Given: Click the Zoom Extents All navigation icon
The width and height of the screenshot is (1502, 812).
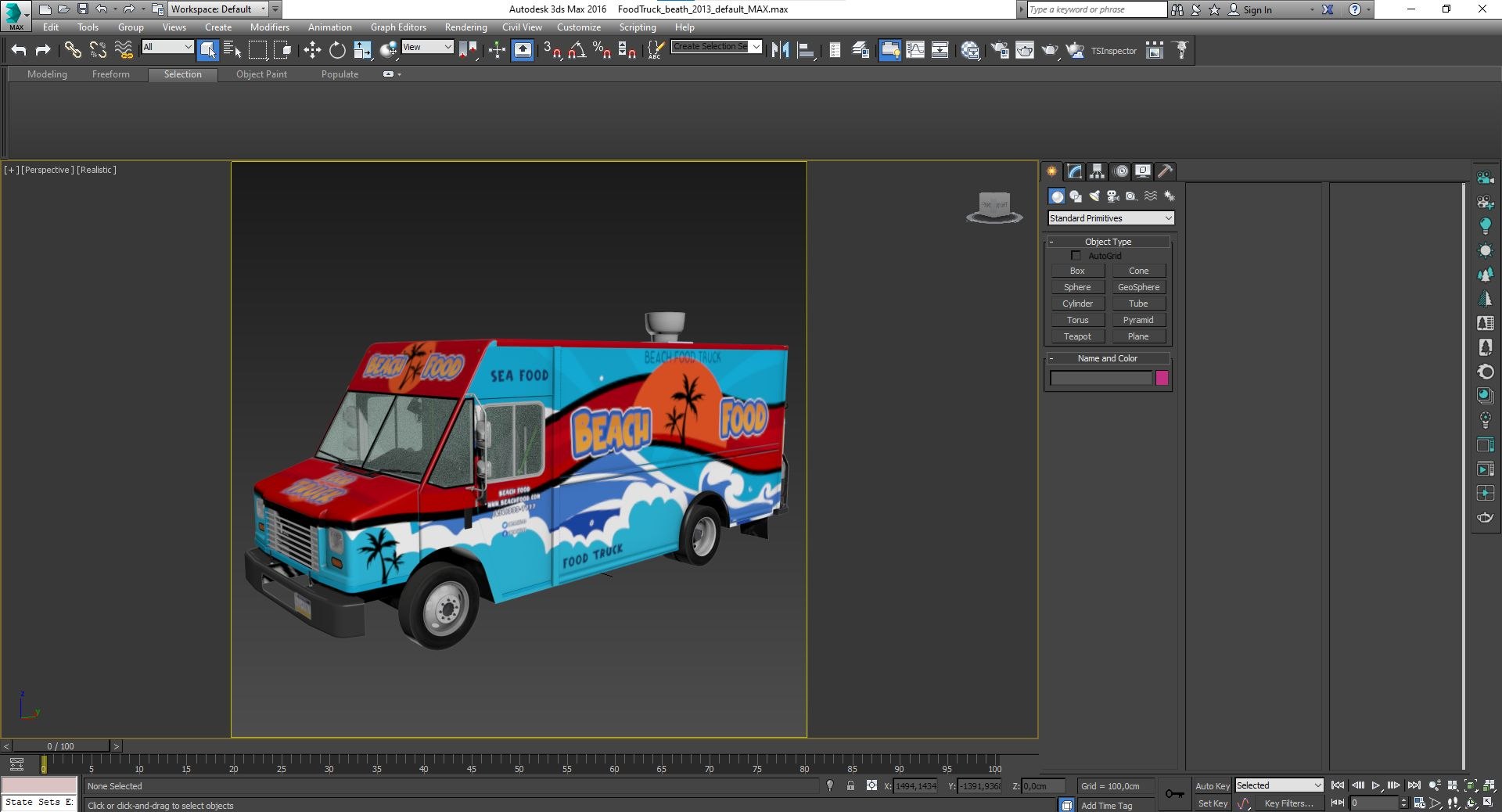Looking at the screenshot, I should point(1489,785).
